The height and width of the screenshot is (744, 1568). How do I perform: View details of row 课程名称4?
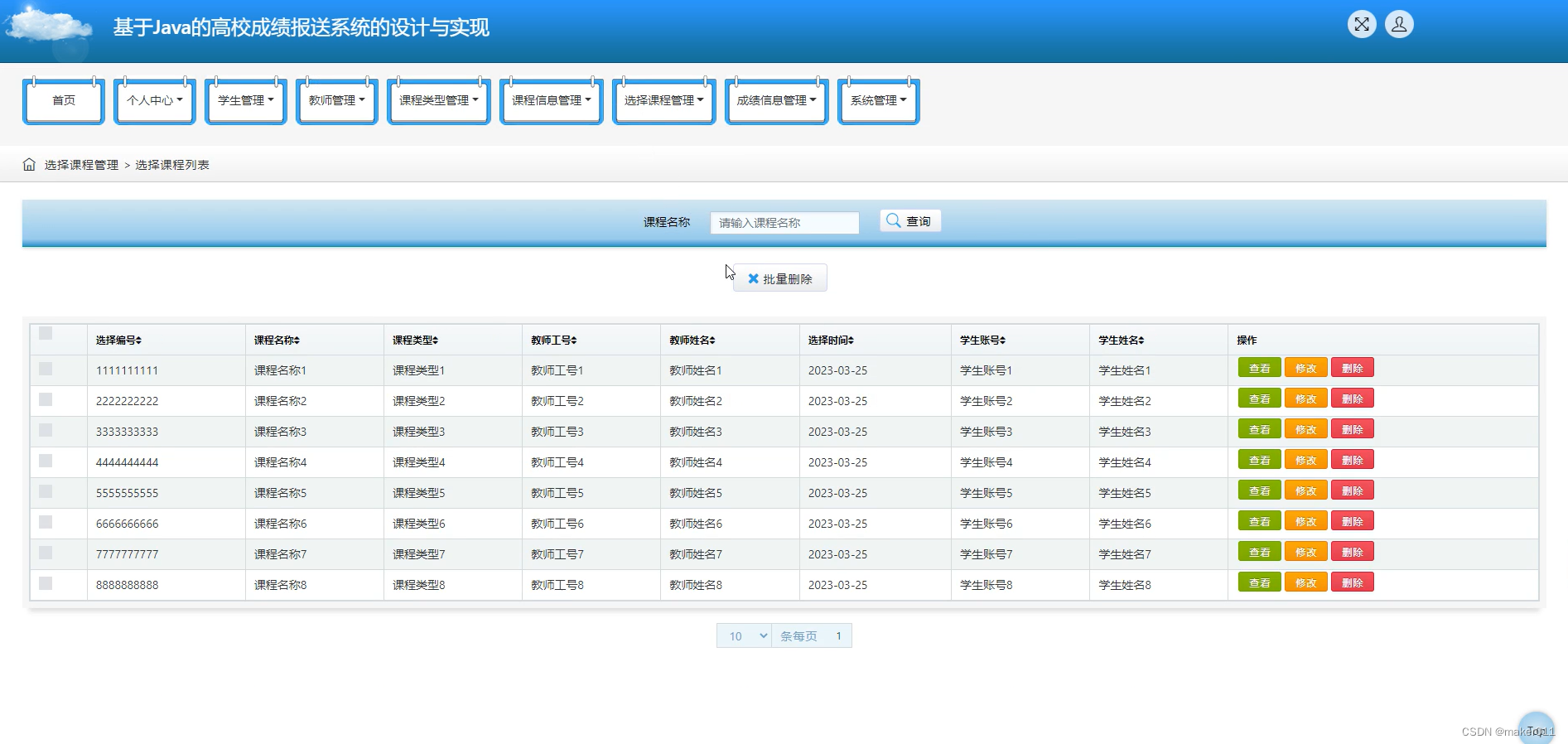(1259, 460)
